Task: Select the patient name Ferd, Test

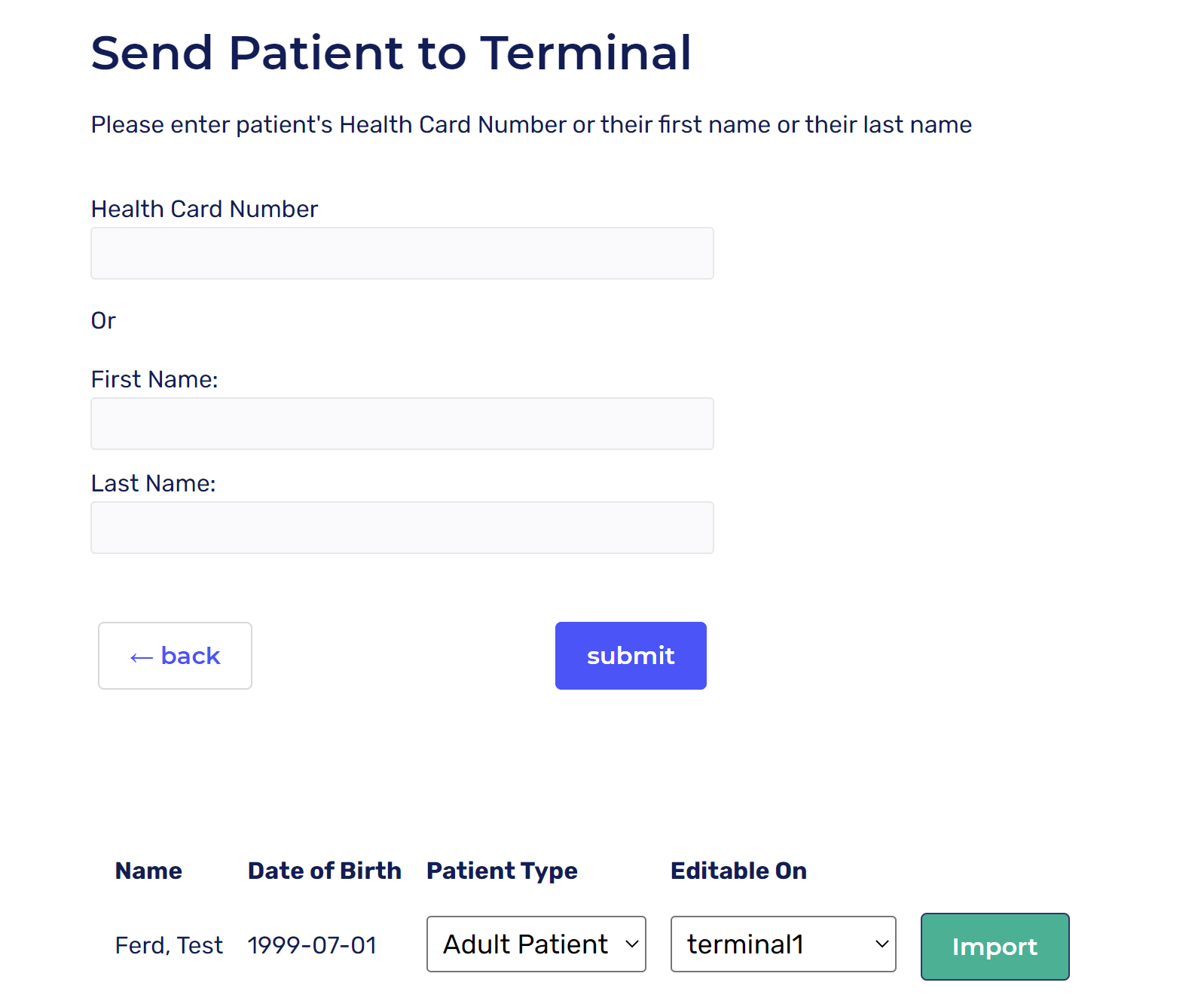Action: 169,945
